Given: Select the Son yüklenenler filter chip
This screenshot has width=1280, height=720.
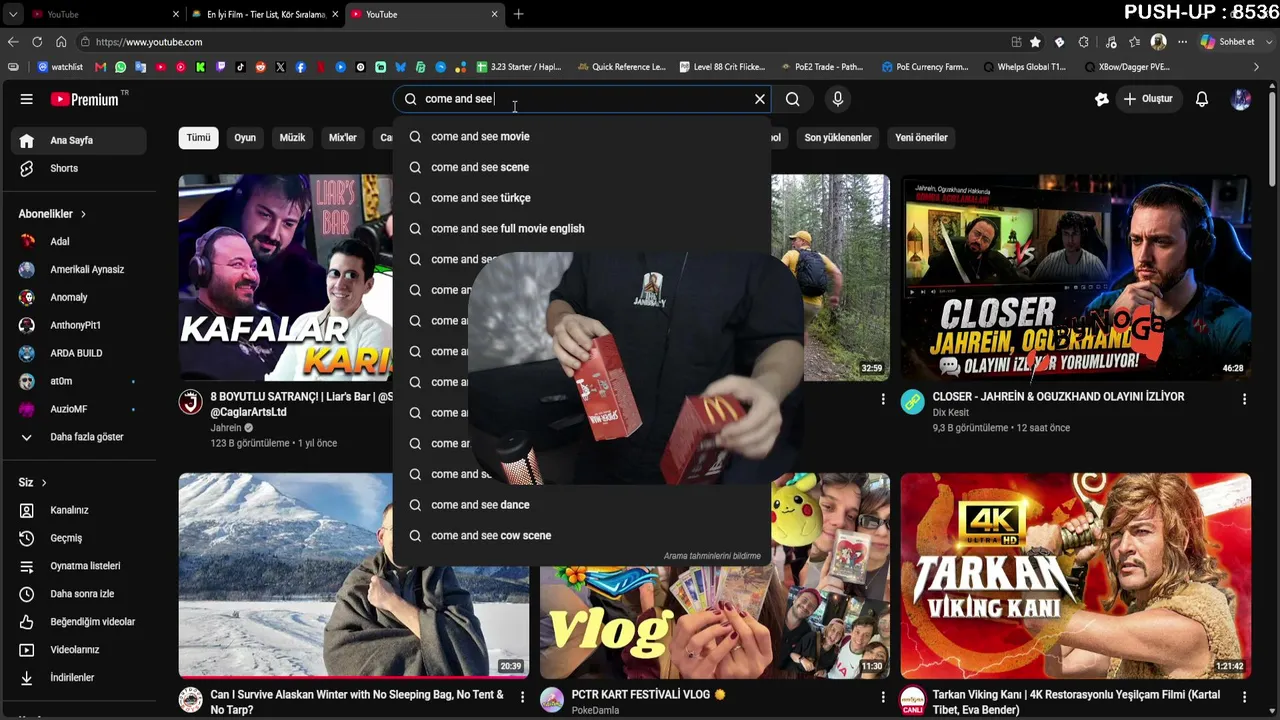Looking at the screenshot, I should click(x=838, y=138).
